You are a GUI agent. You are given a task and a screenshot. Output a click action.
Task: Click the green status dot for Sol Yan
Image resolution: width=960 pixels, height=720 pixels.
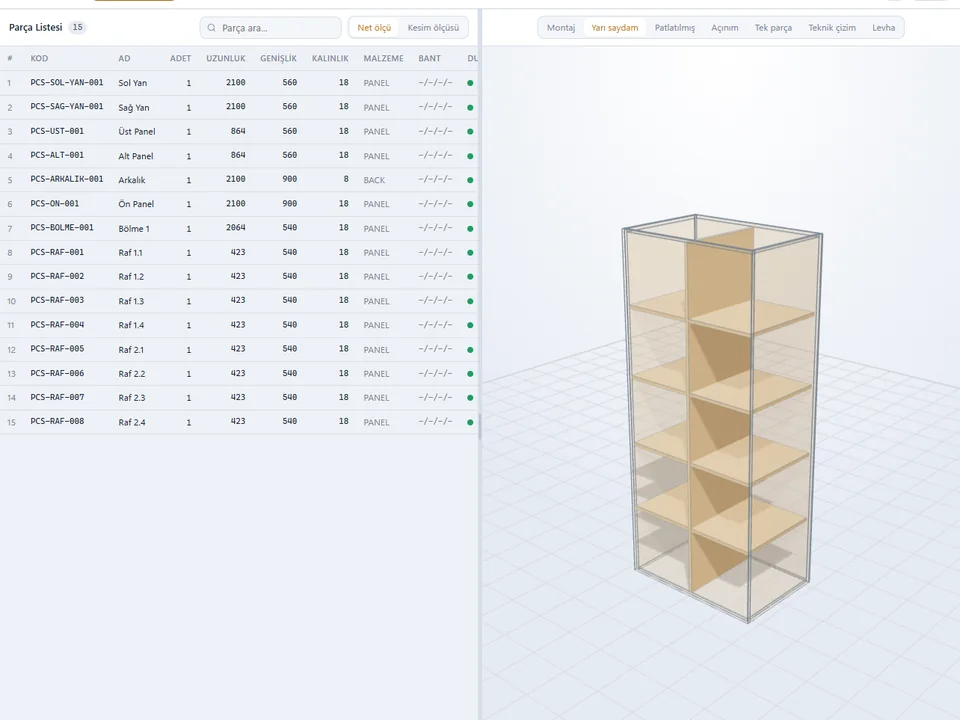click(x=470, y=83)
